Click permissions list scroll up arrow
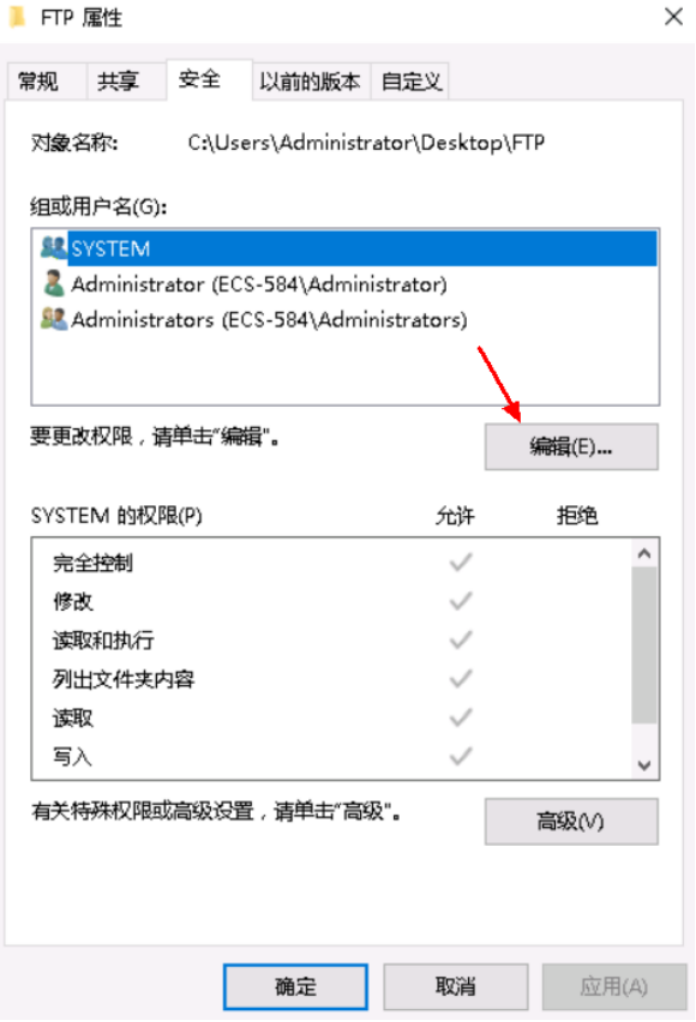 (x=645, y=554)
